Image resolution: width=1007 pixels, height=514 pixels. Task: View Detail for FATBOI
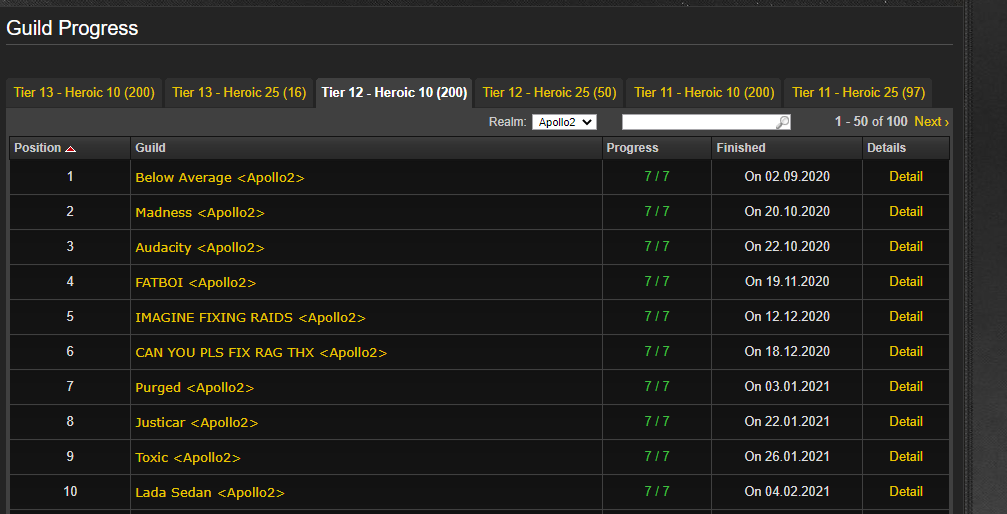[x=906, y=281]
